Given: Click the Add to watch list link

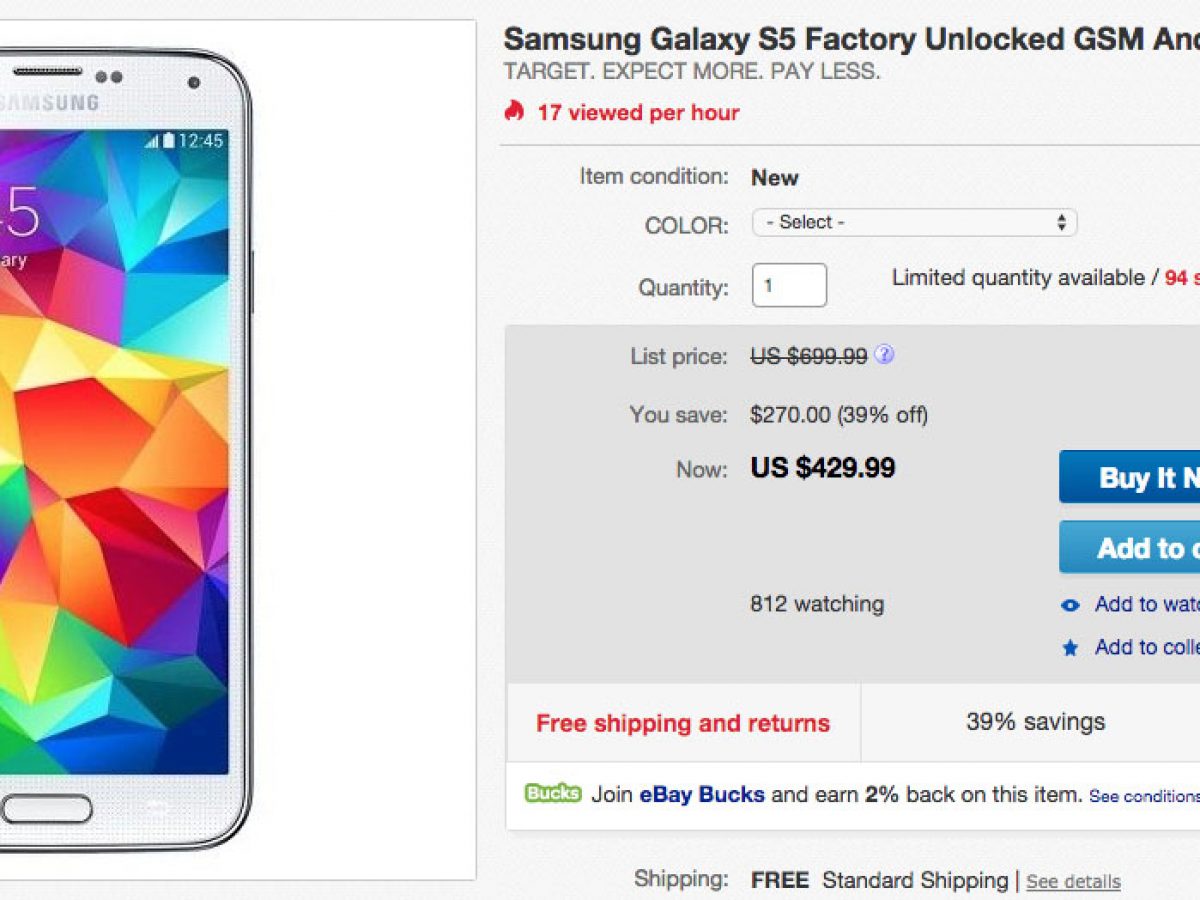Looking at the screenshot, I should [1146, 604].
